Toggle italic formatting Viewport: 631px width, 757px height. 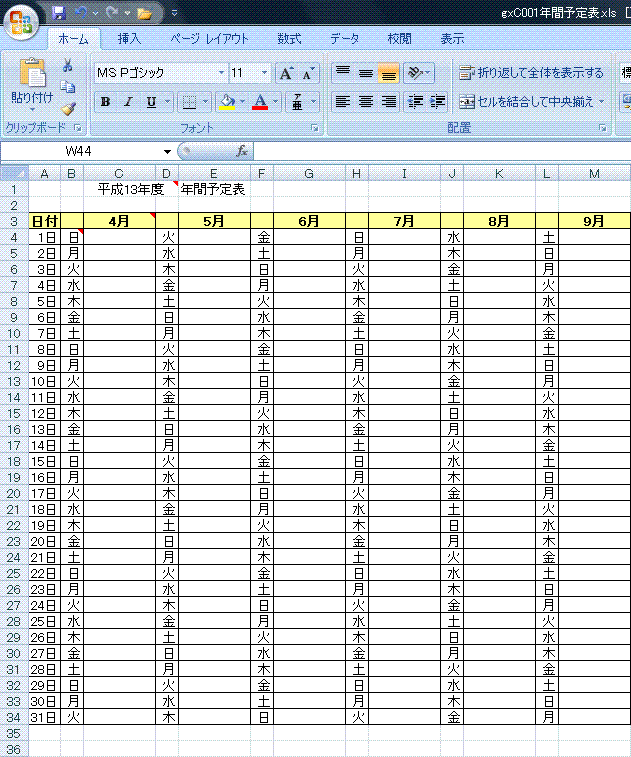click(x=128, y=102)
